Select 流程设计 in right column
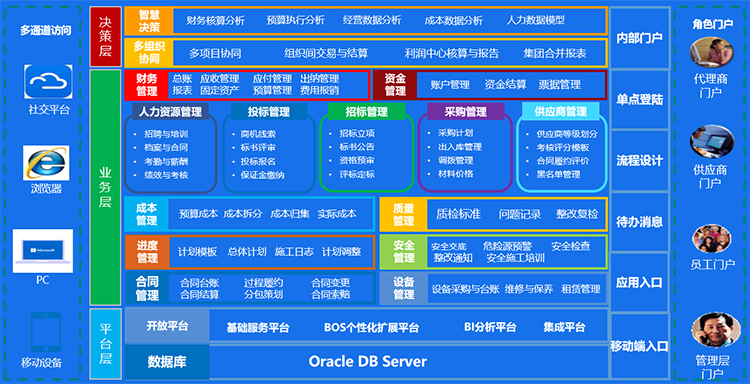 coord(640,160)
